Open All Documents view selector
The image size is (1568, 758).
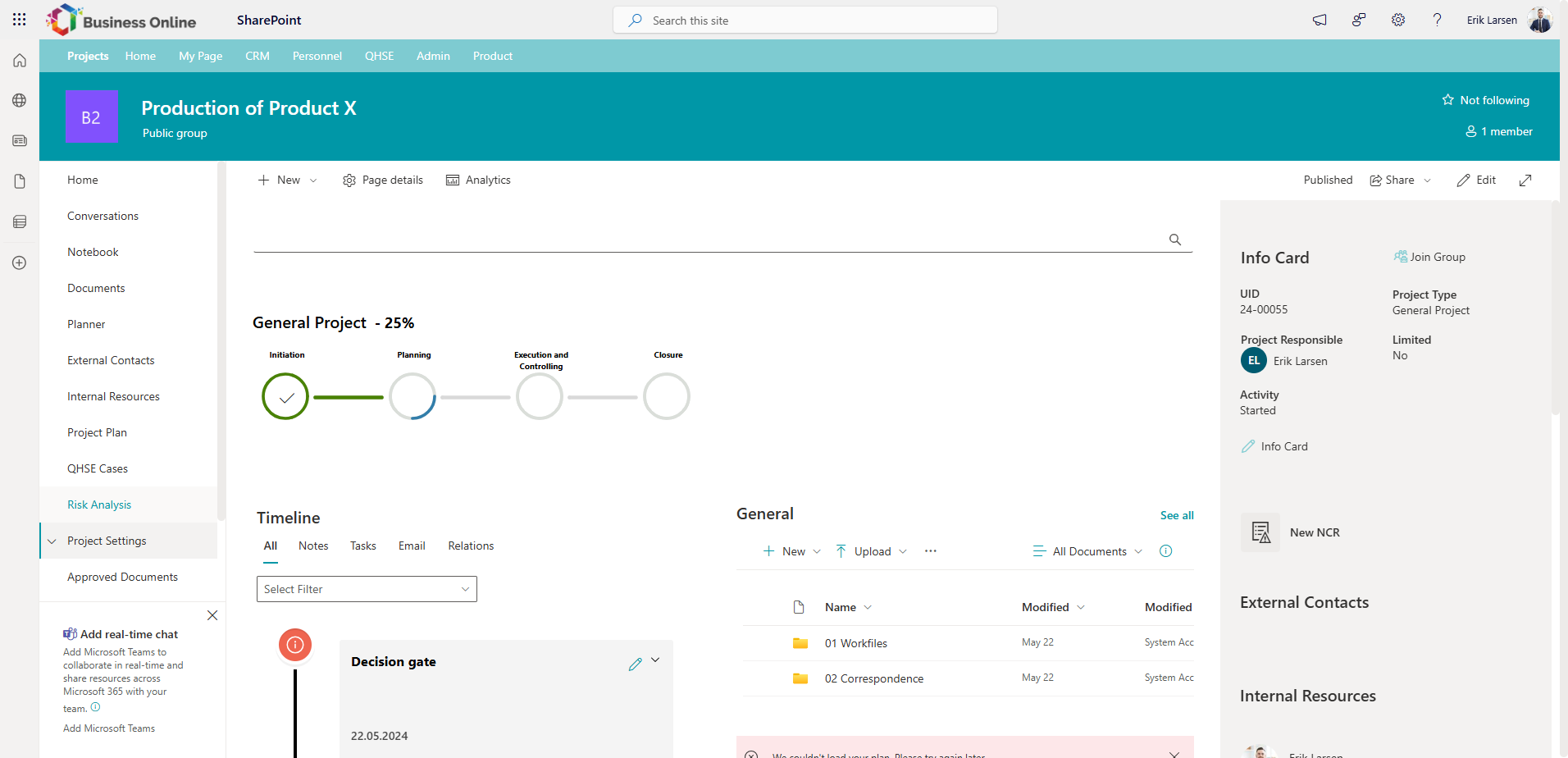point(1087,551)
